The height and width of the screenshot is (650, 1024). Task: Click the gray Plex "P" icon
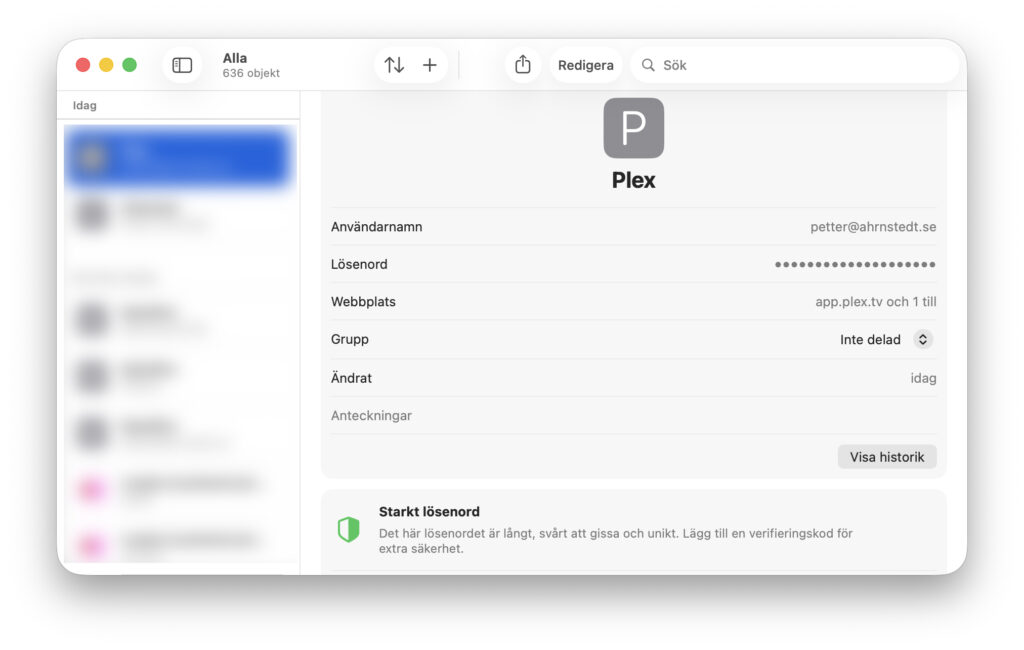[x=633, y=128]
